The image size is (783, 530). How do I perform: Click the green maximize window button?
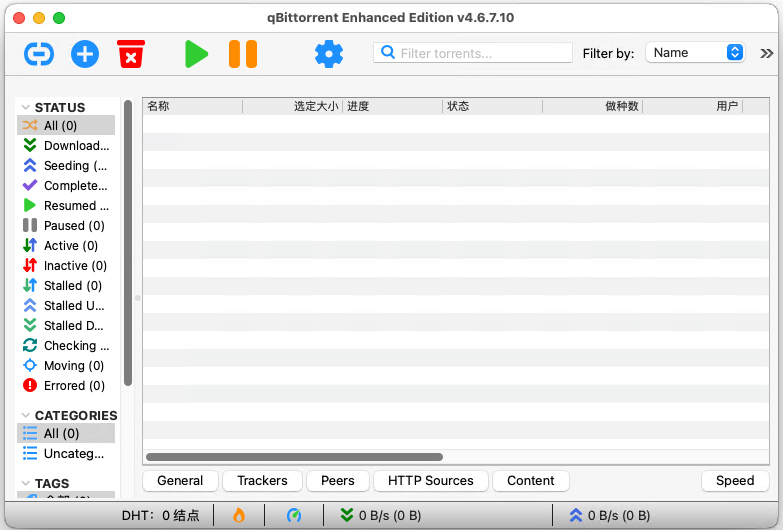59,18
